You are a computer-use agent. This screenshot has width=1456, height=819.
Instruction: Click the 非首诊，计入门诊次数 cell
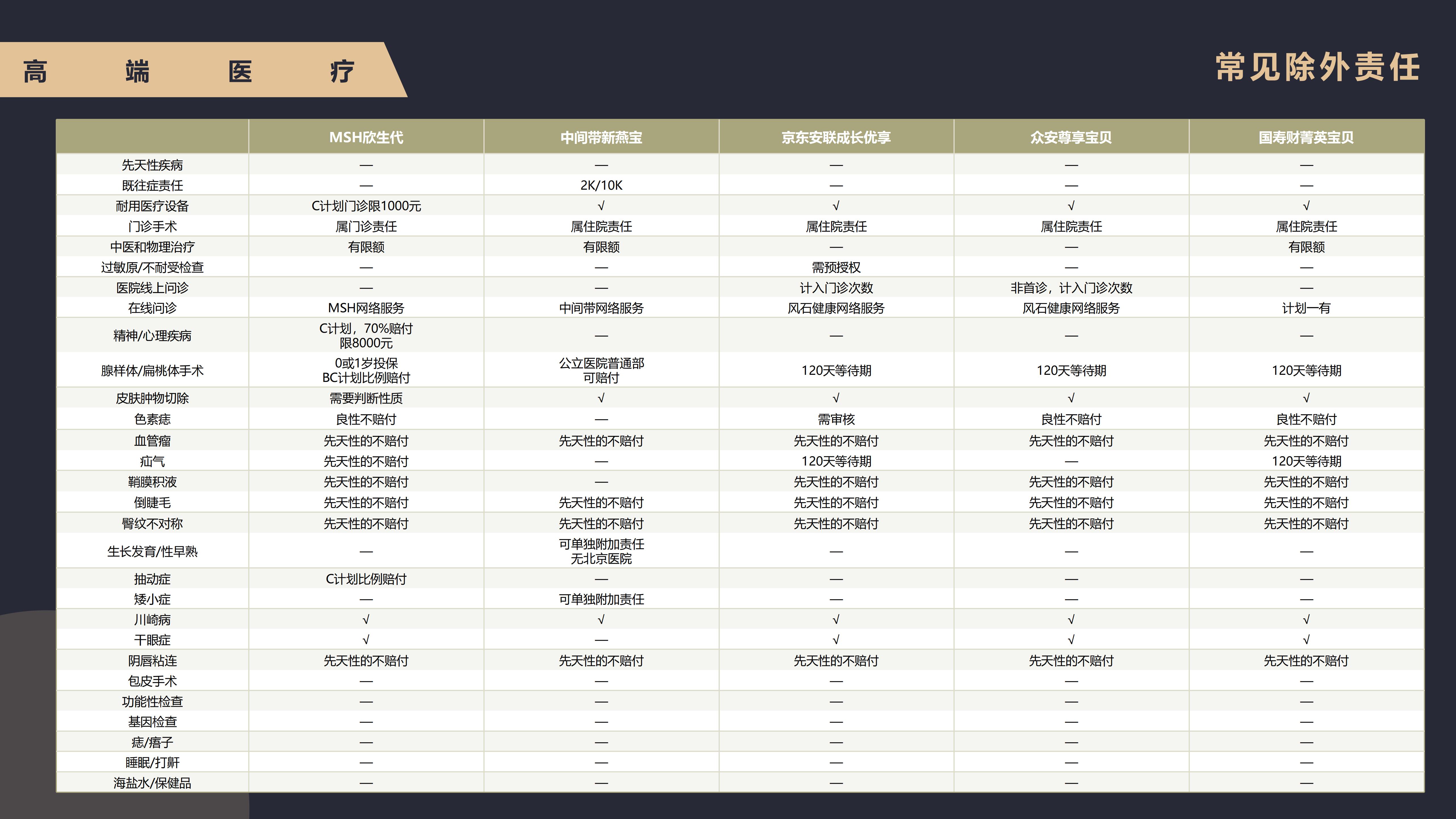1071,288
